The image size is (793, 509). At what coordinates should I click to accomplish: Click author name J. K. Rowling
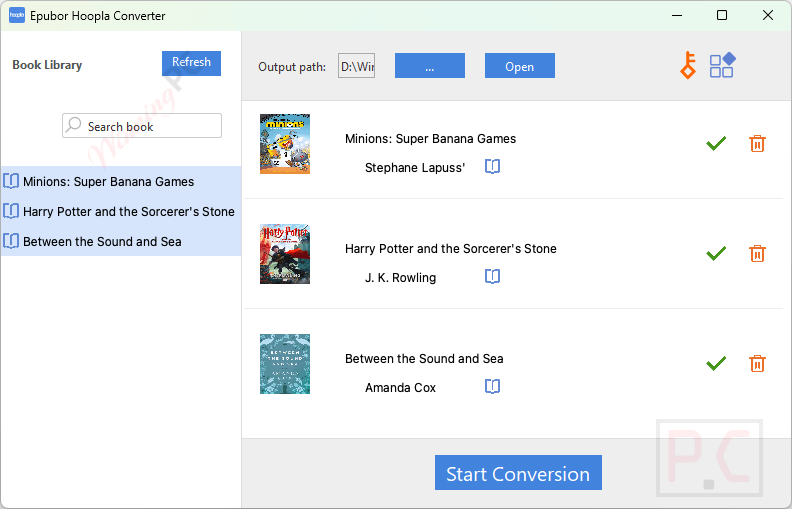click(x=401, y=278)
